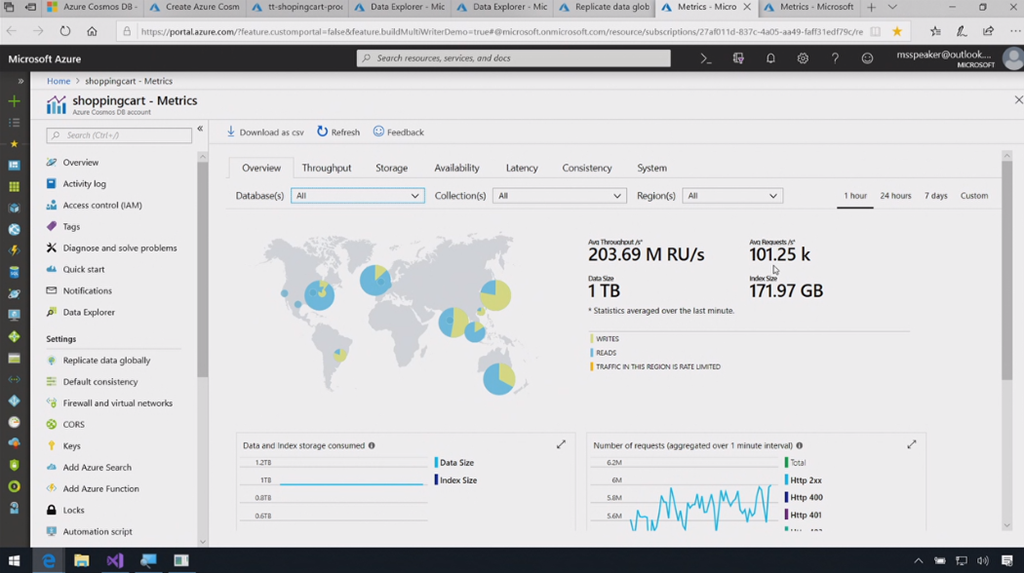Viewport: 1024px width, 573px height.
Task: Select the 24 hours time range
Action: (895, 196)
